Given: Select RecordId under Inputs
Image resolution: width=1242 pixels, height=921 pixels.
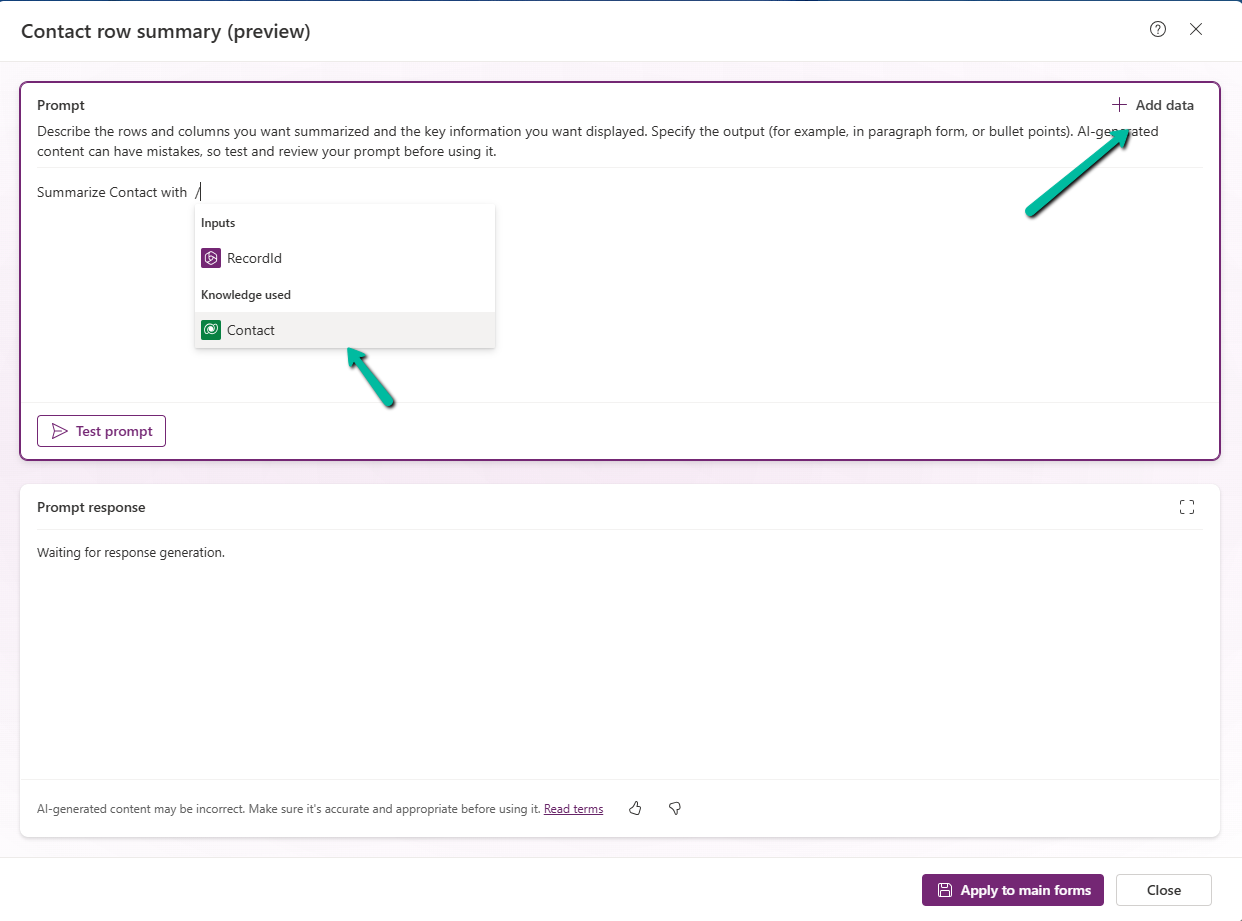Looking at the screenshot, I should click(253, 257).
